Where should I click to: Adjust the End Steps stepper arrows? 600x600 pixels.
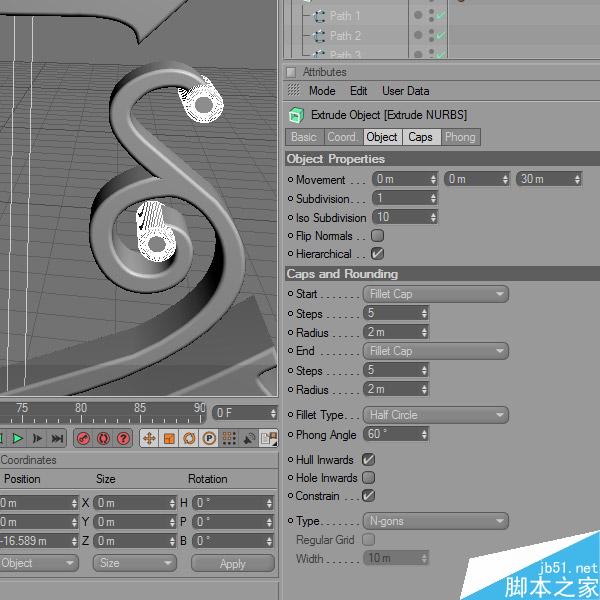424,370
